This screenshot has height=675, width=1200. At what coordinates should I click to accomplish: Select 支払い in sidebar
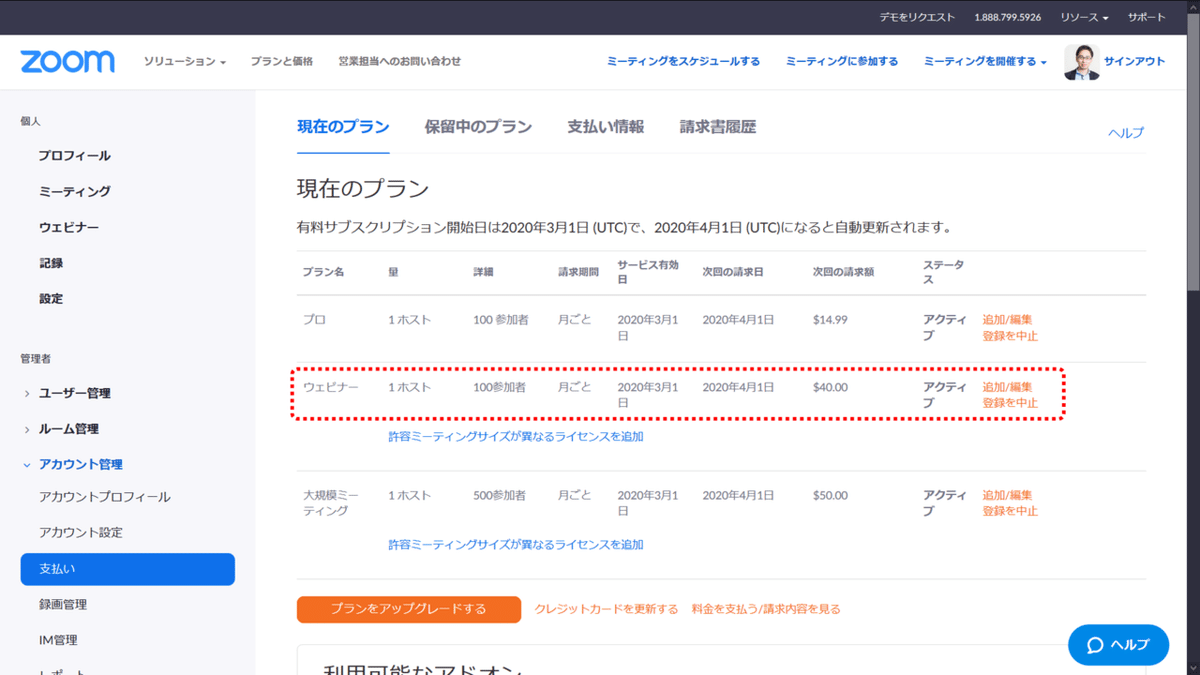128,569
